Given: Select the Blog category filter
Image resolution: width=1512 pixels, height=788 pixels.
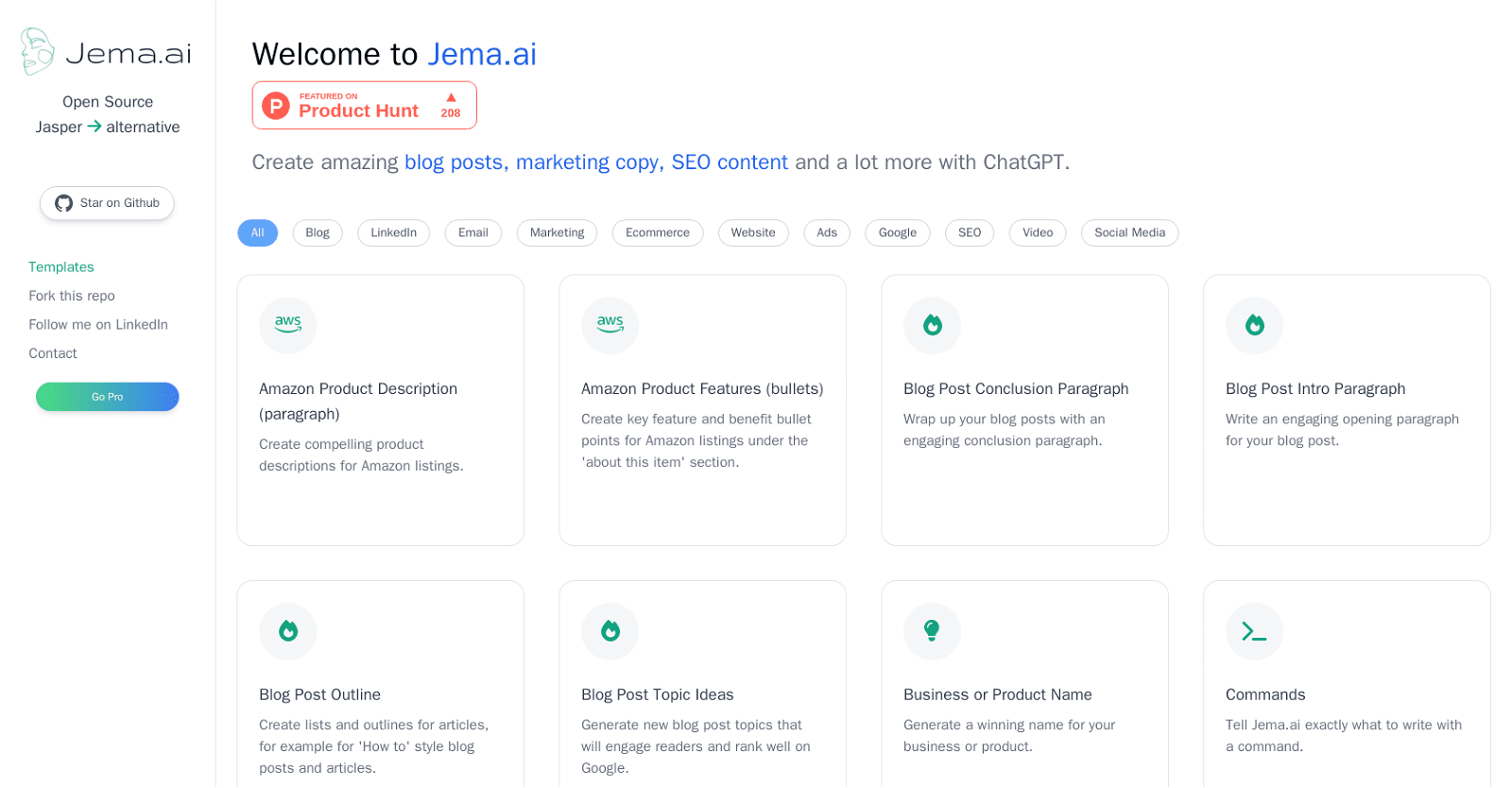Looking at the screenshot, I should [x=318, y=233].
